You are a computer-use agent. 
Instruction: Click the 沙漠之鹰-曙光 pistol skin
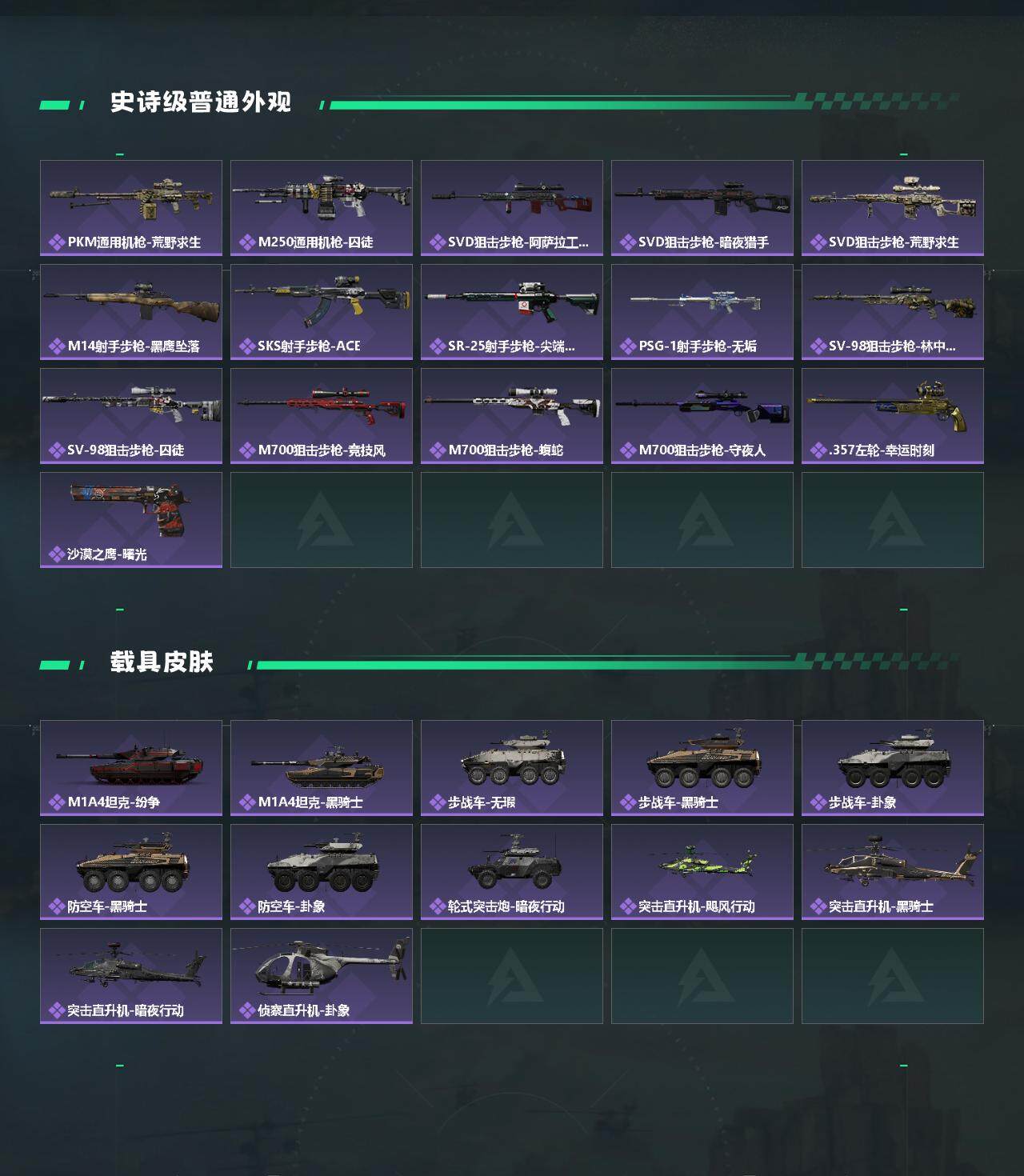pyautogui.click(x=131, y=520)
